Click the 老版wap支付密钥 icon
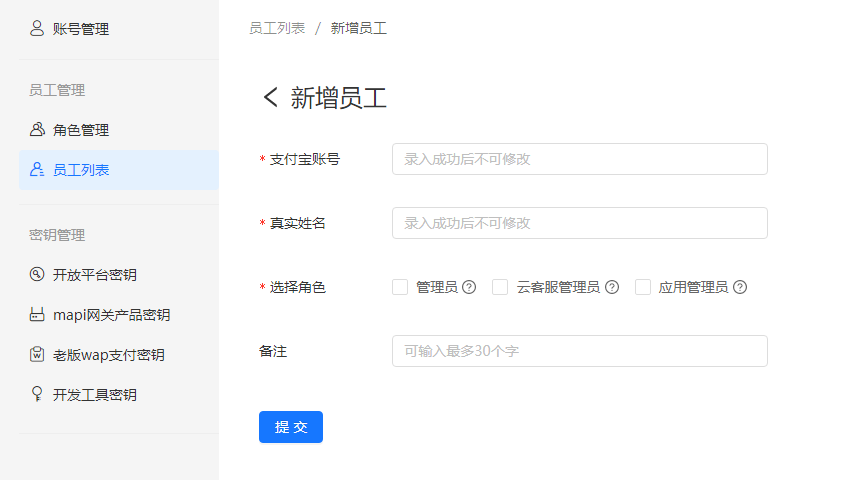This screenshot has width=842, height=480. pyautogui.click(x=37, y=355)
